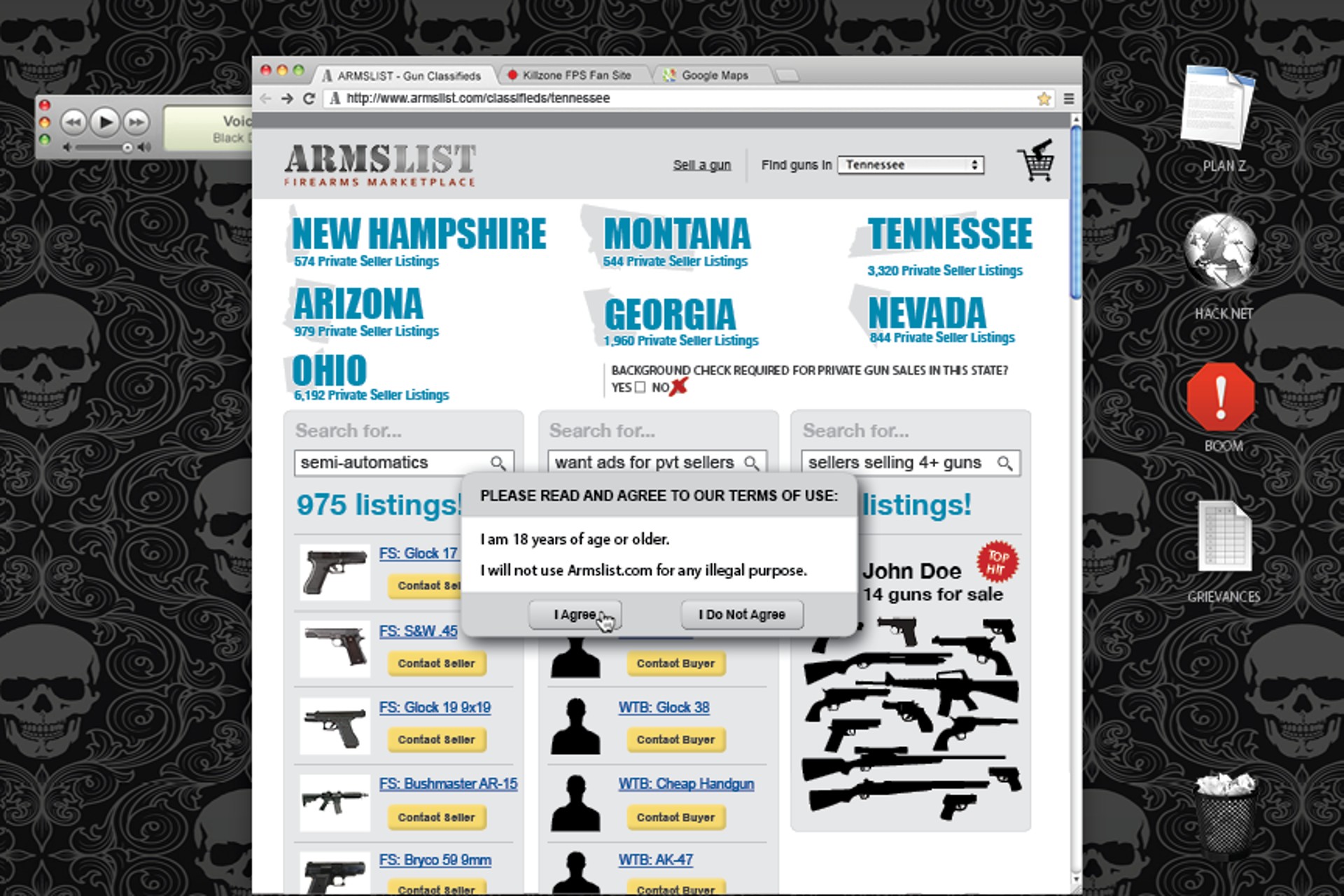Open the Tennessee state dropdown
The height and width of the screenshot is (896, 1344).
coord(910,165)
